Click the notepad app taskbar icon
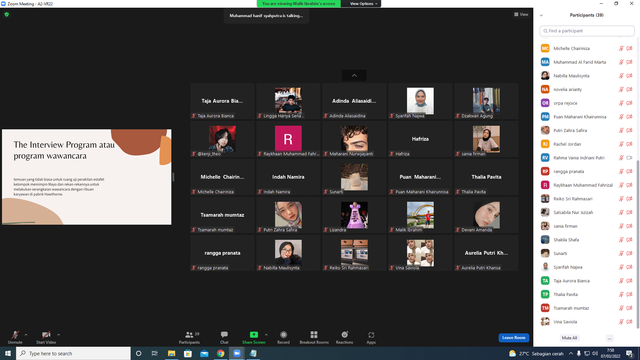 pos(253,353)
